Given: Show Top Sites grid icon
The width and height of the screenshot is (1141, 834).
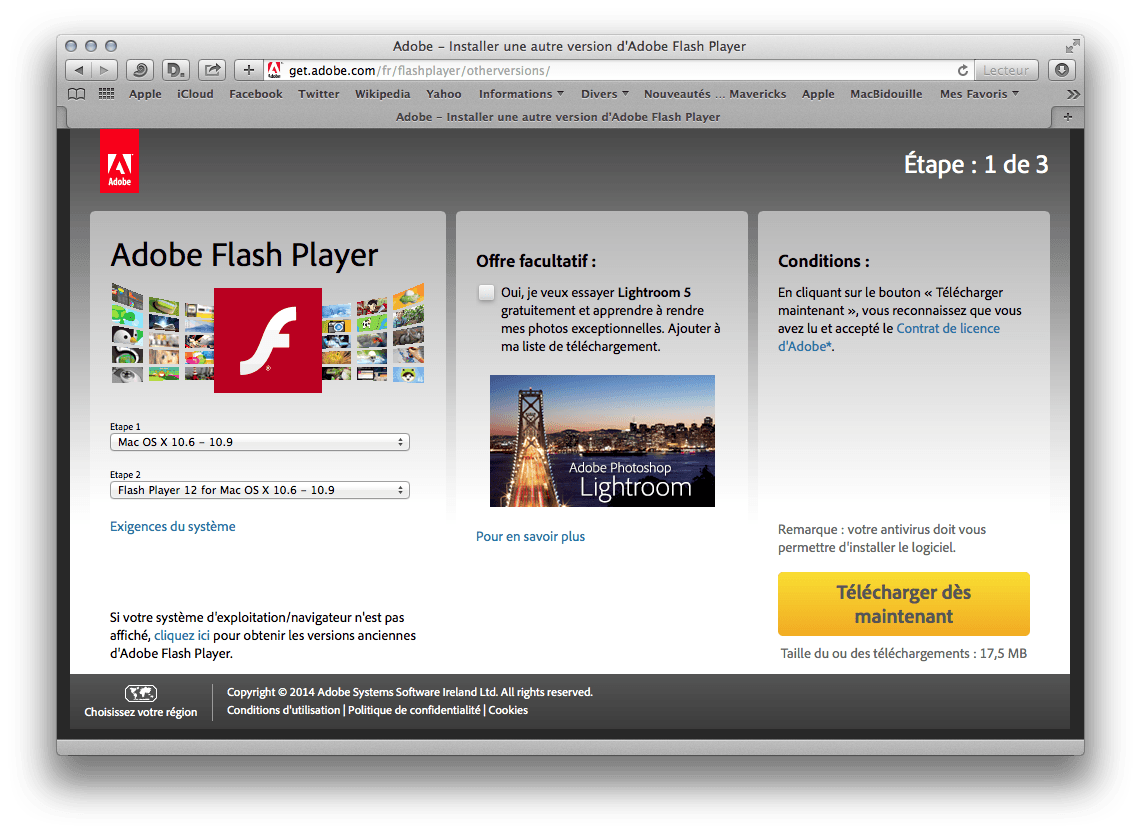Looking at the screenshot, I should [x=106, y=94].
